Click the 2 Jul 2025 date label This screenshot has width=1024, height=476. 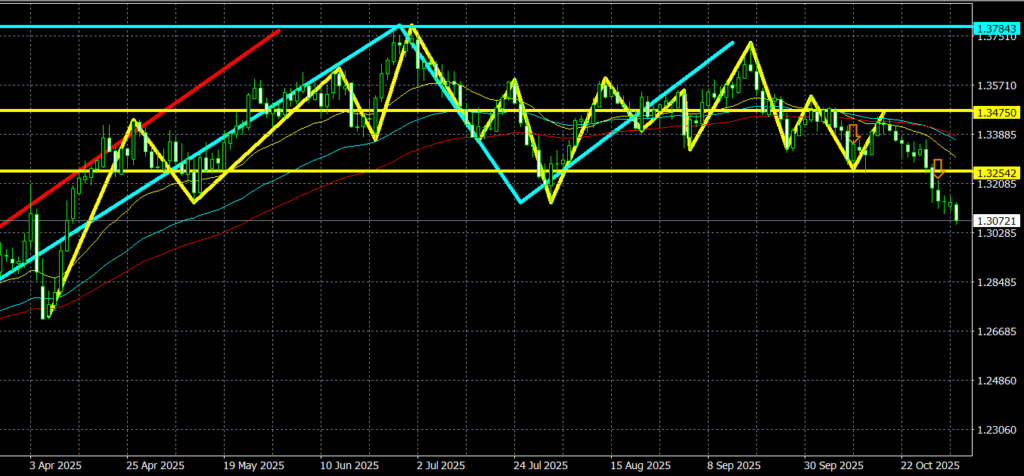(441, 465)
